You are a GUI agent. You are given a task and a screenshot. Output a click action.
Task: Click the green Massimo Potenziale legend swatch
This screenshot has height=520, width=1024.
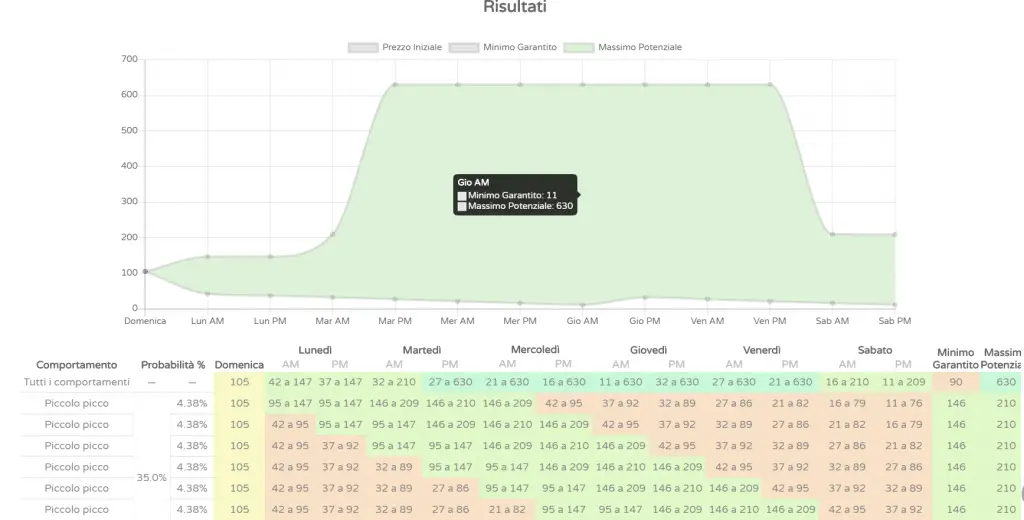pyautogui.click(x=579, y=47)
